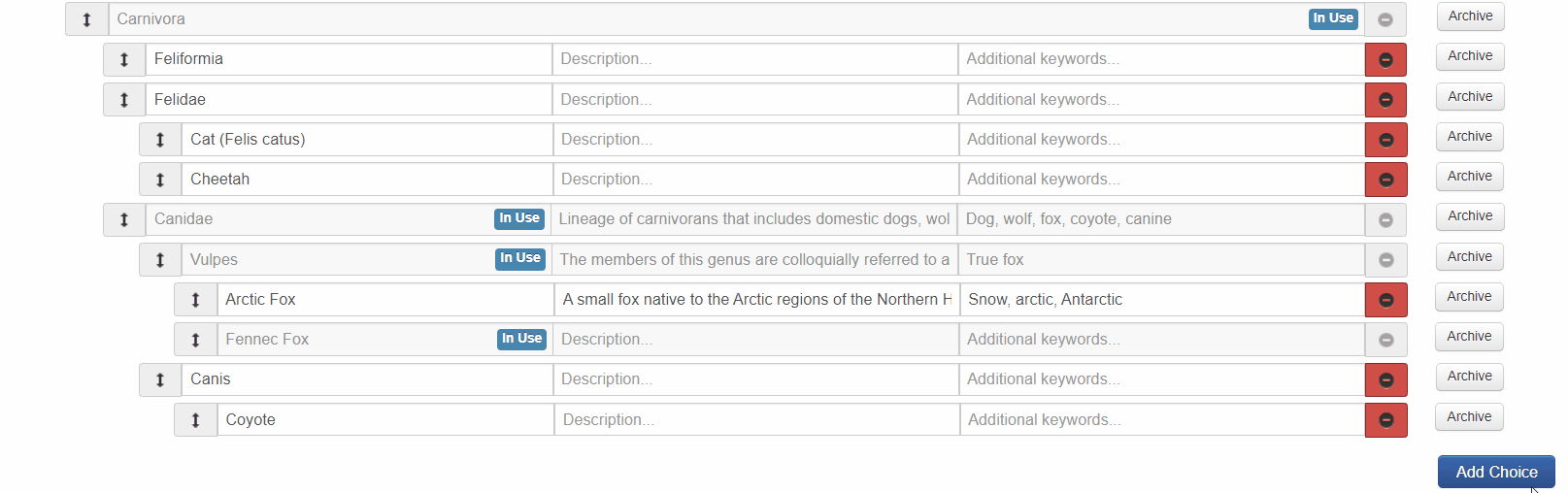Click the reorder handle next to Canis
This screenshot has width=1568, height=493.
pos(160,379)
